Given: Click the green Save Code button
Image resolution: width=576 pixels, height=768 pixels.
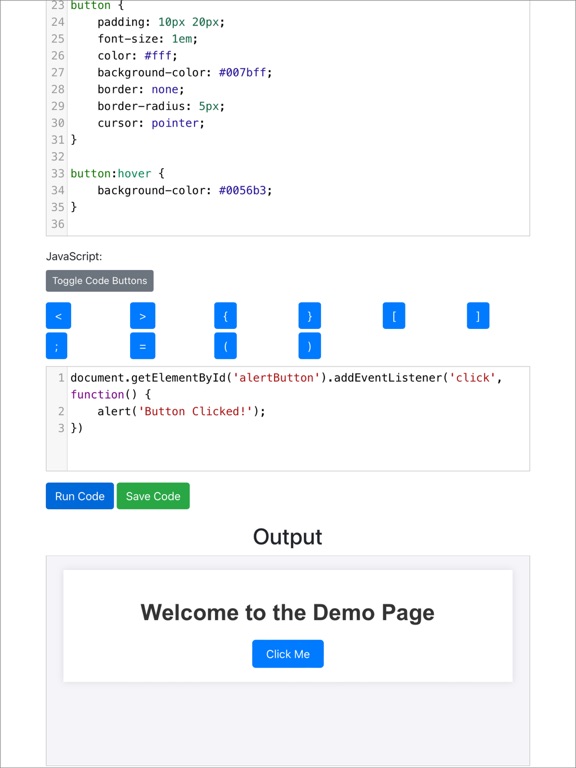Looking at the screenshot, I should pos(153,496).
